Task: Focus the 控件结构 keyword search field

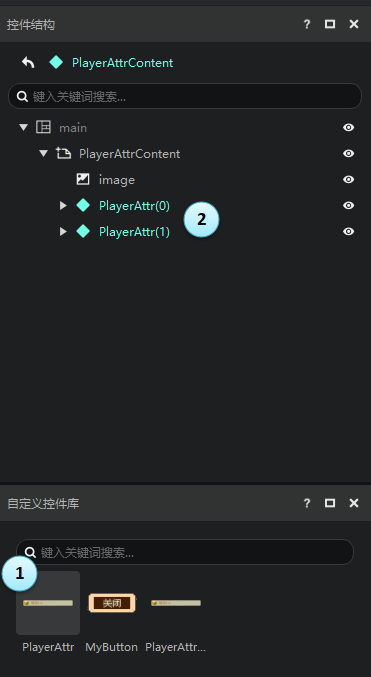Action: pos(185,96)
